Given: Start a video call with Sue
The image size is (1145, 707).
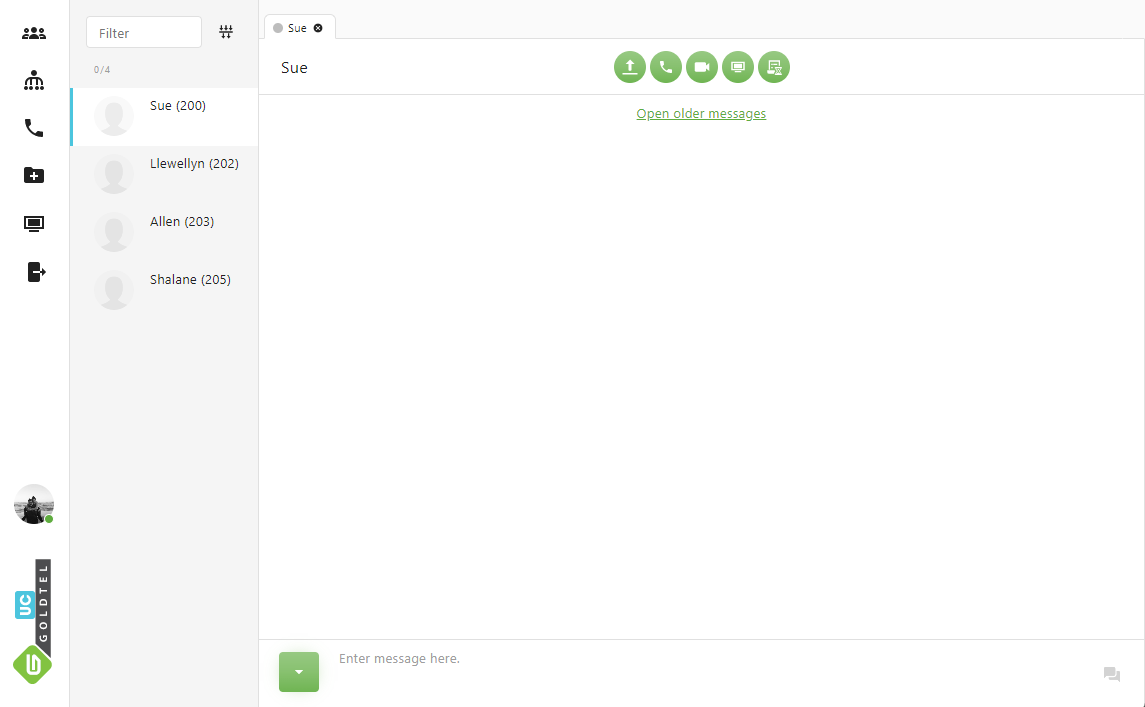Looking at the screenshot, I should pos(702,67).
